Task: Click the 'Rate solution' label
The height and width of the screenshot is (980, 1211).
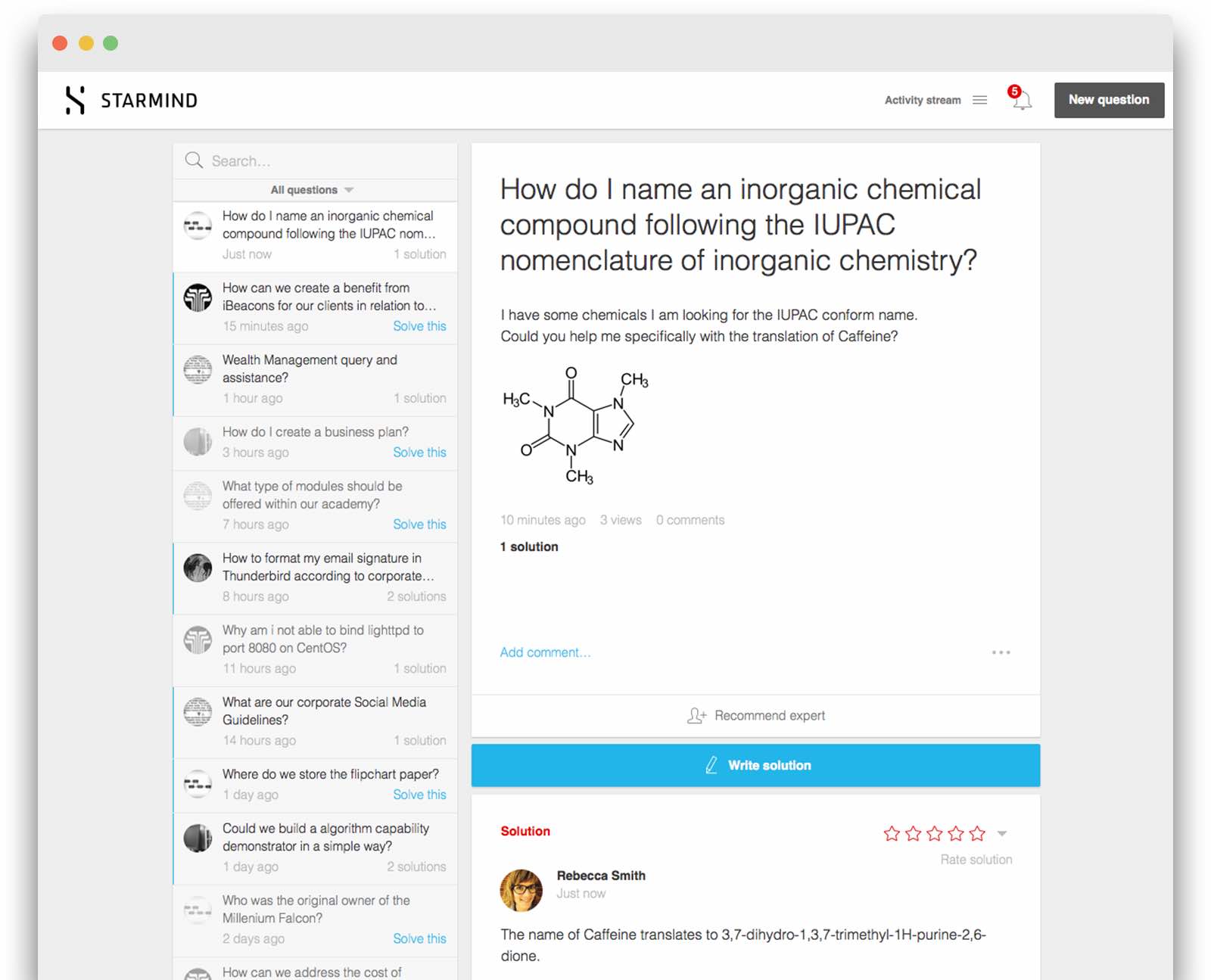Action: (976, 860)
